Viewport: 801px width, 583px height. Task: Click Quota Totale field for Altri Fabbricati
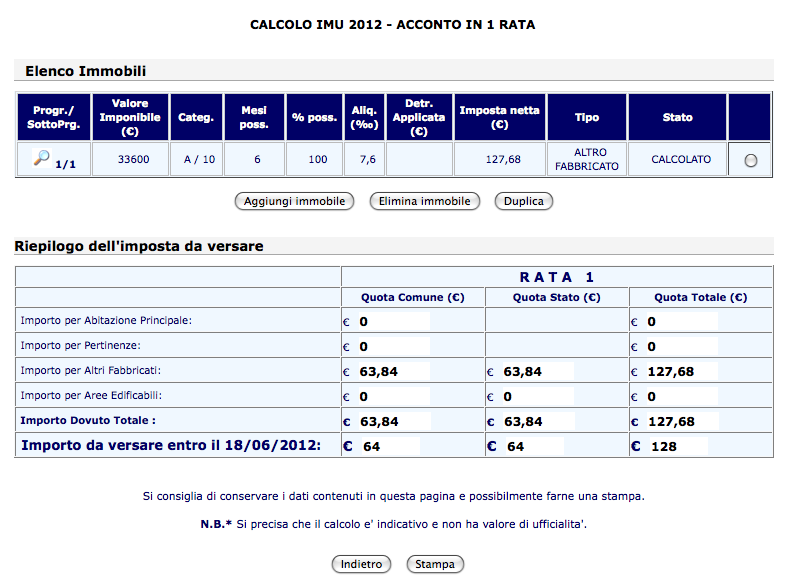pyautogui.click(x=681, y=371)
